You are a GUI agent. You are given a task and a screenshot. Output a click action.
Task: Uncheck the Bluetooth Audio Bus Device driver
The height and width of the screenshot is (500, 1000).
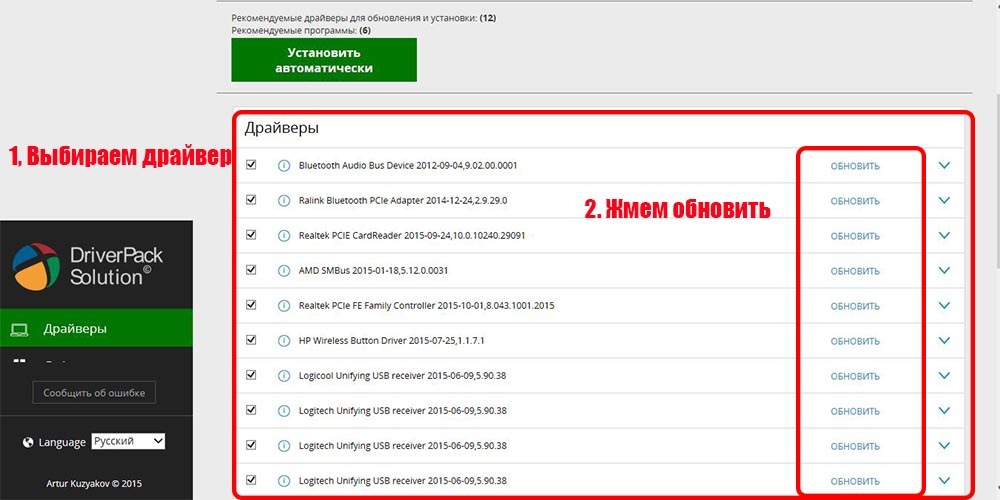[x=251, y=165]
